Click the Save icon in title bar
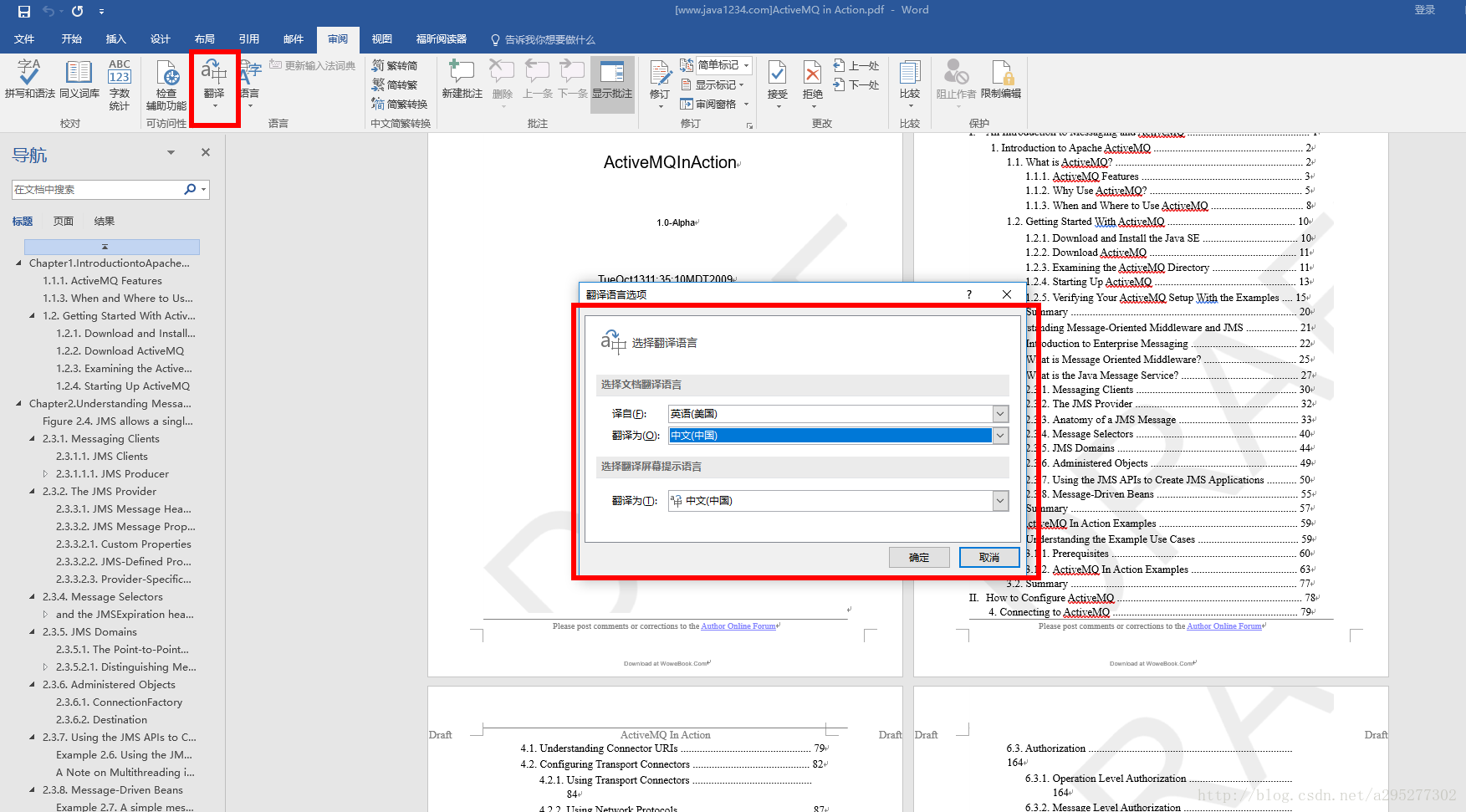The image size is (1466, 812). (24, 12)
